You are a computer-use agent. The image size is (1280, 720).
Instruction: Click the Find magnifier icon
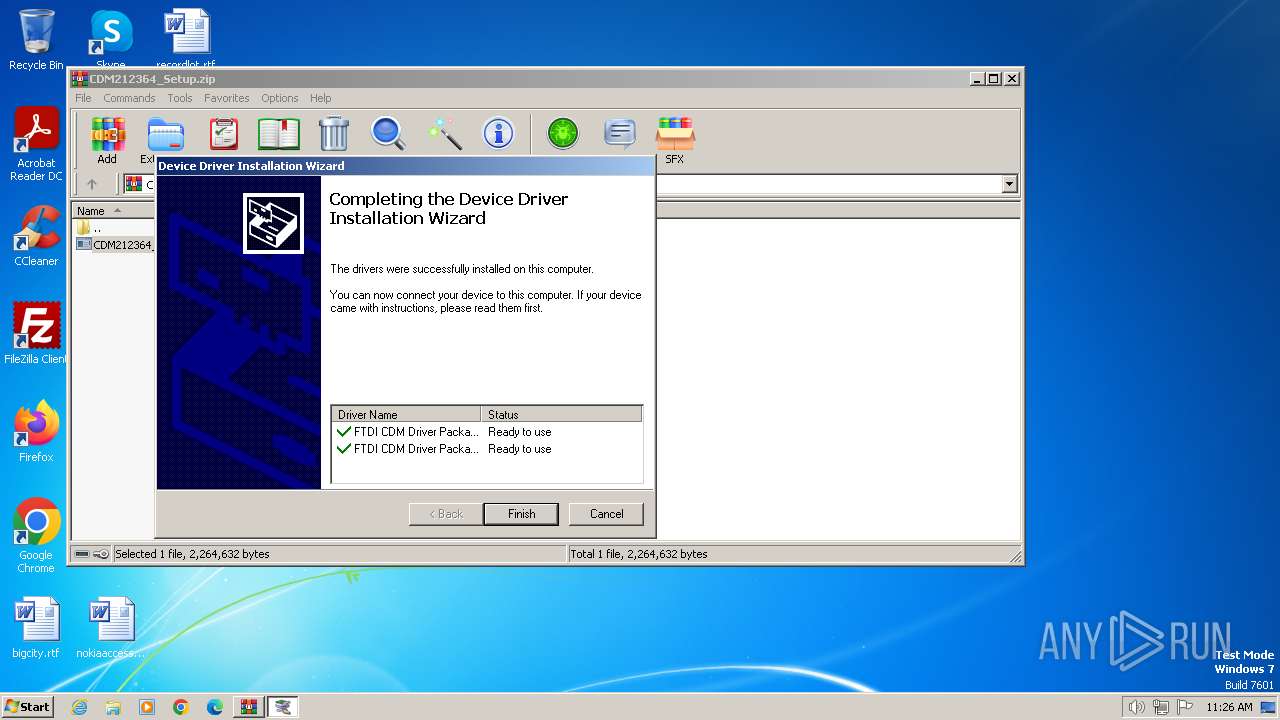(387, 134)
